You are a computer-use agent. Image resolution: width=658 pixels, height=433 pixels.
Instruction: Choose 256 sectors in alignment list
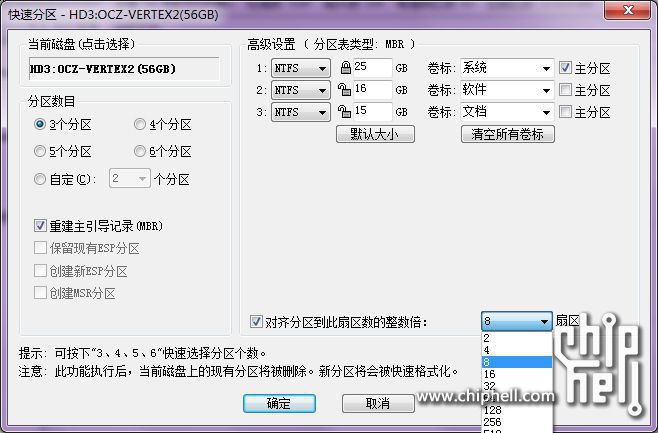pos(517,422)
